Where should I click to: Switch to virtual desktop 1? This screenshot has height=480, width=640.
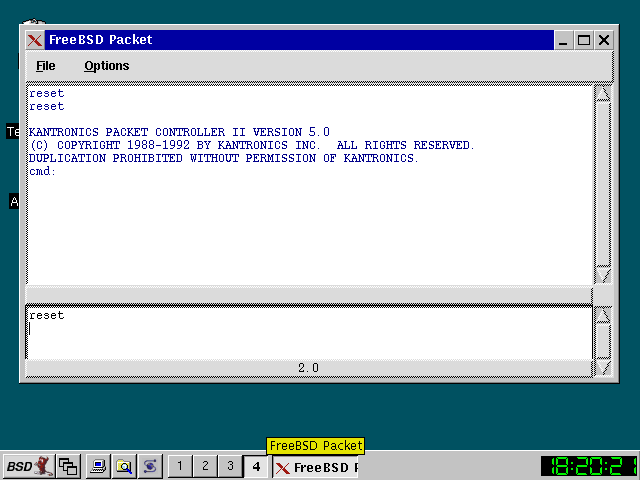pos(180,466)
